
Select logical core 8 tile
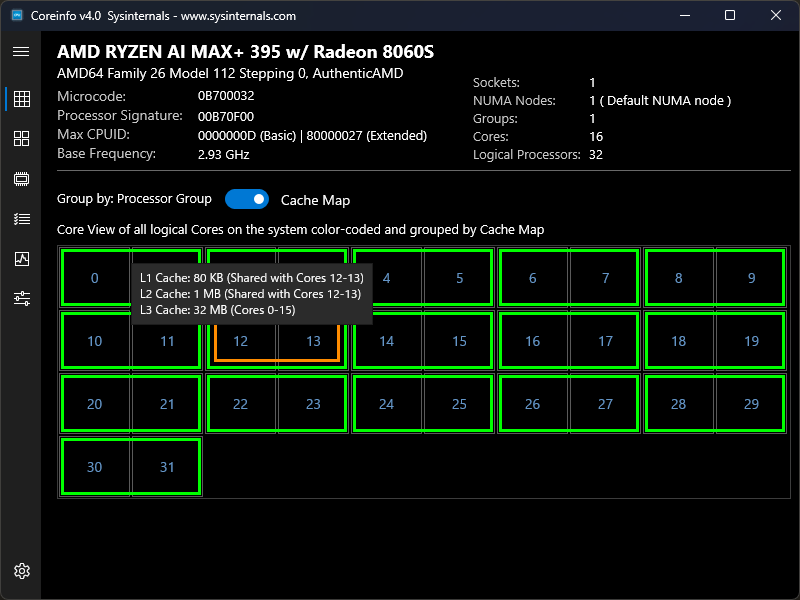click(x=678, y=278)
